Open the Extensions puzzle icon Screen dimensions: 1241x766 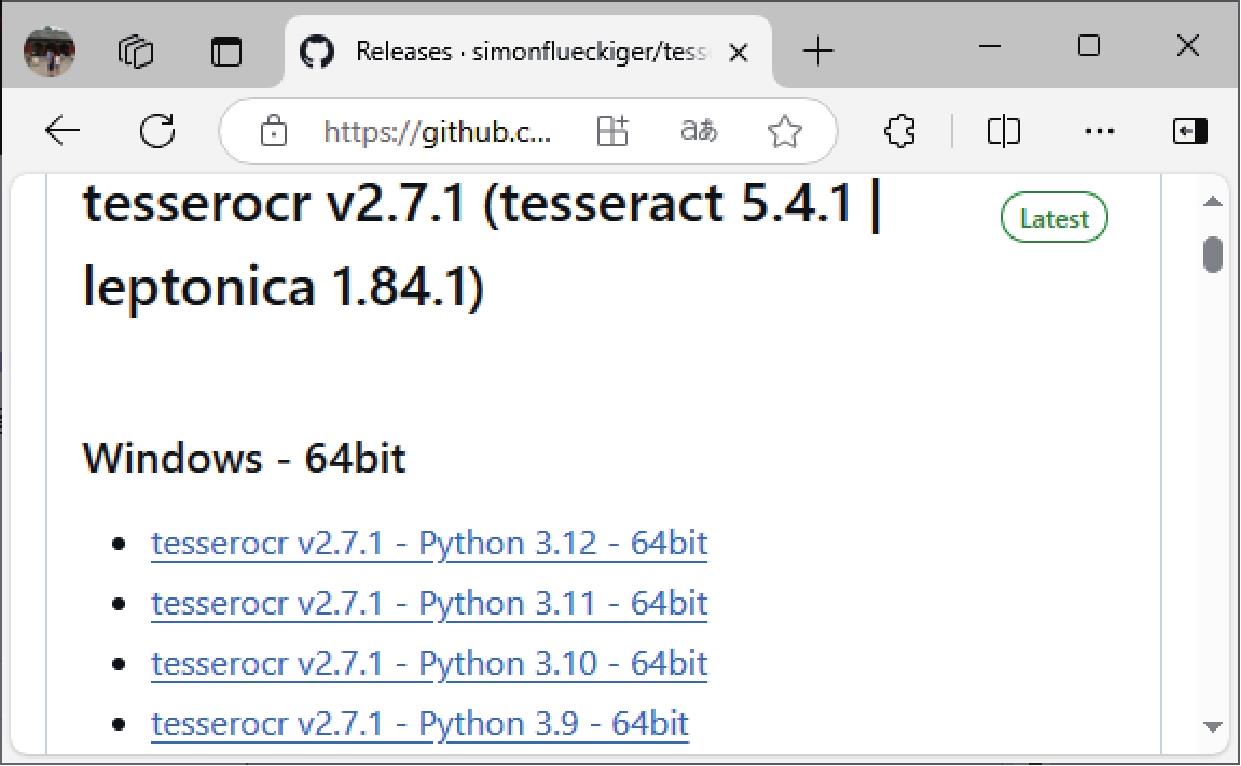901,131
